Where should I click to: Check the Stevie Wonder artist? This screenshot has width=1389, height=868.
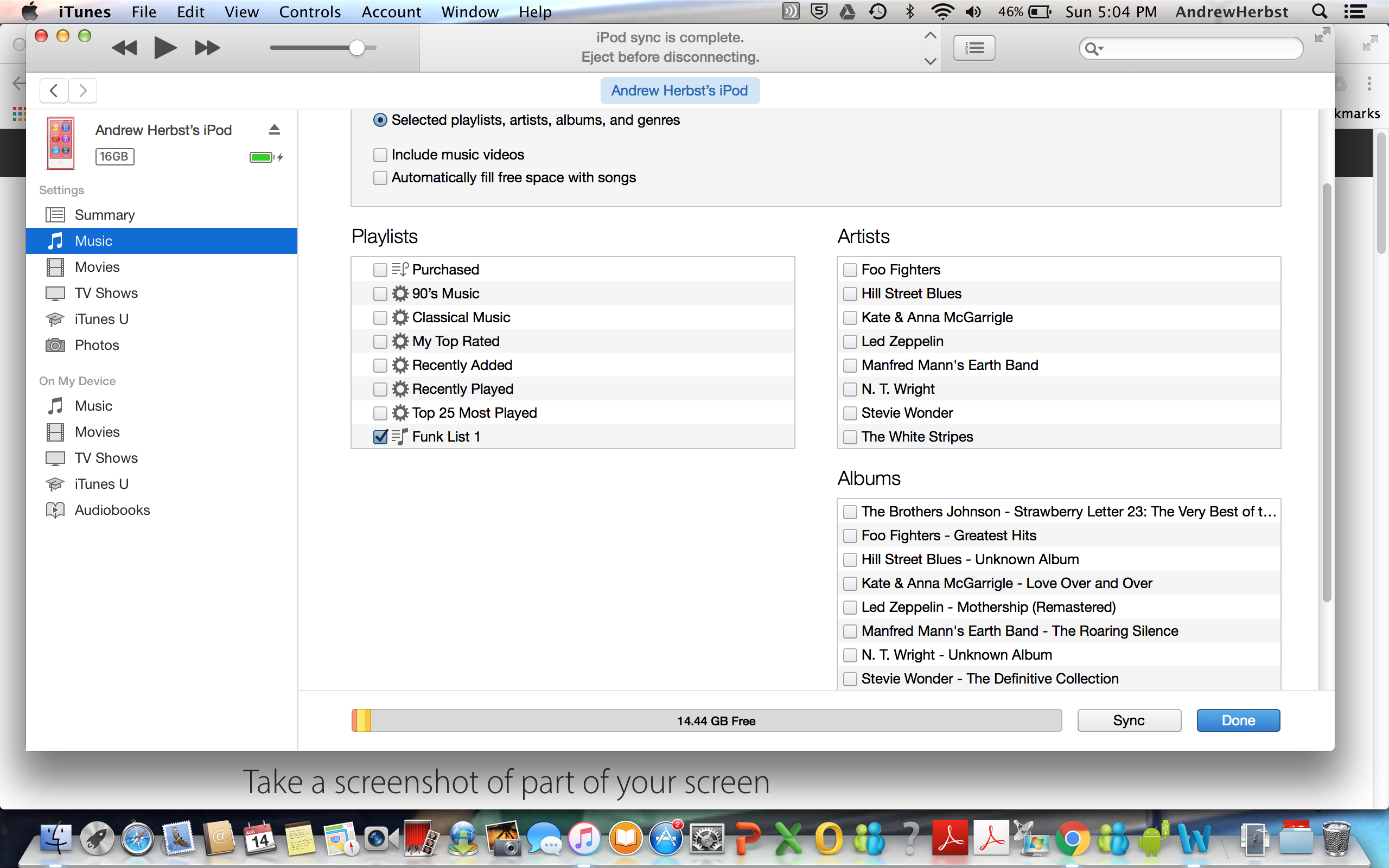click(x=850, y=413)
